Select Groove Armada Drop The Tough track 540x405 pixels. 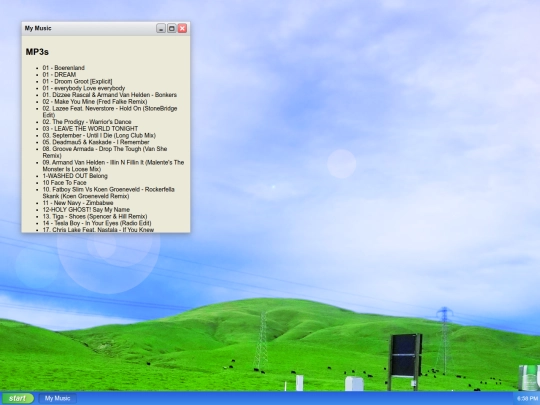click(105, 152)
